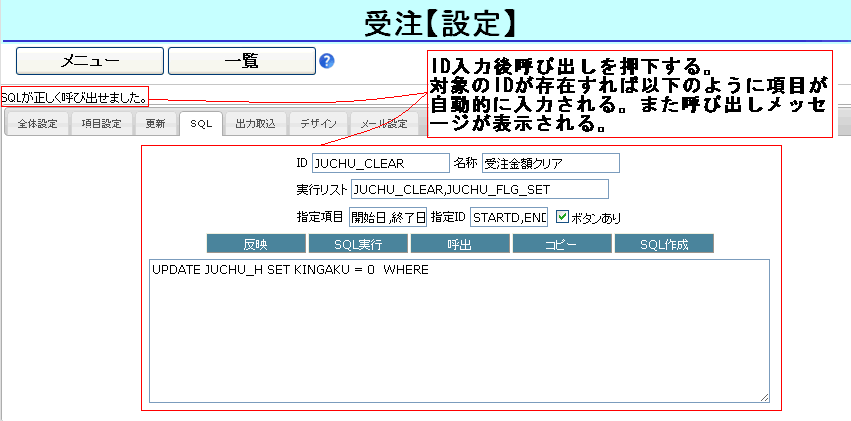Click the コピー button

pos(562,244)
